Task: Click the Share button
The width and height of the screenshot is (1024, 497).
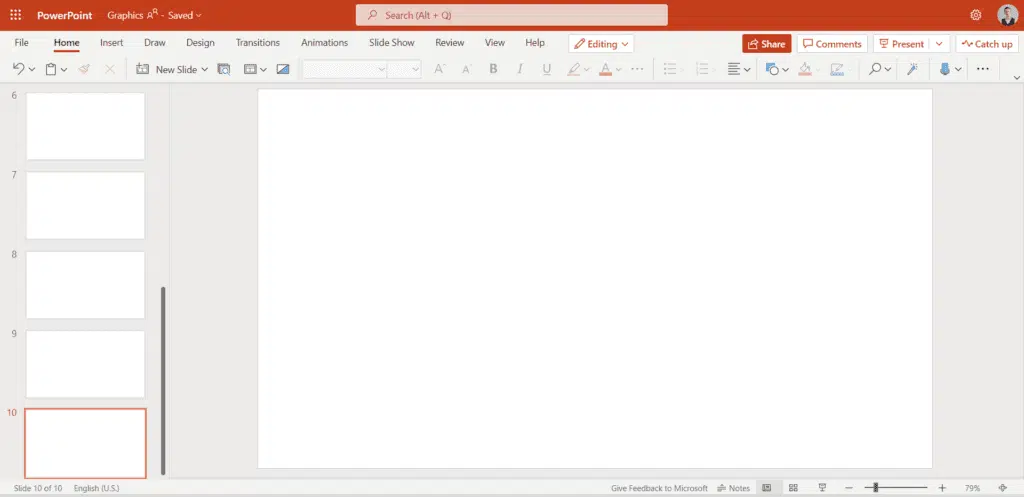Action: pos(766,44)
